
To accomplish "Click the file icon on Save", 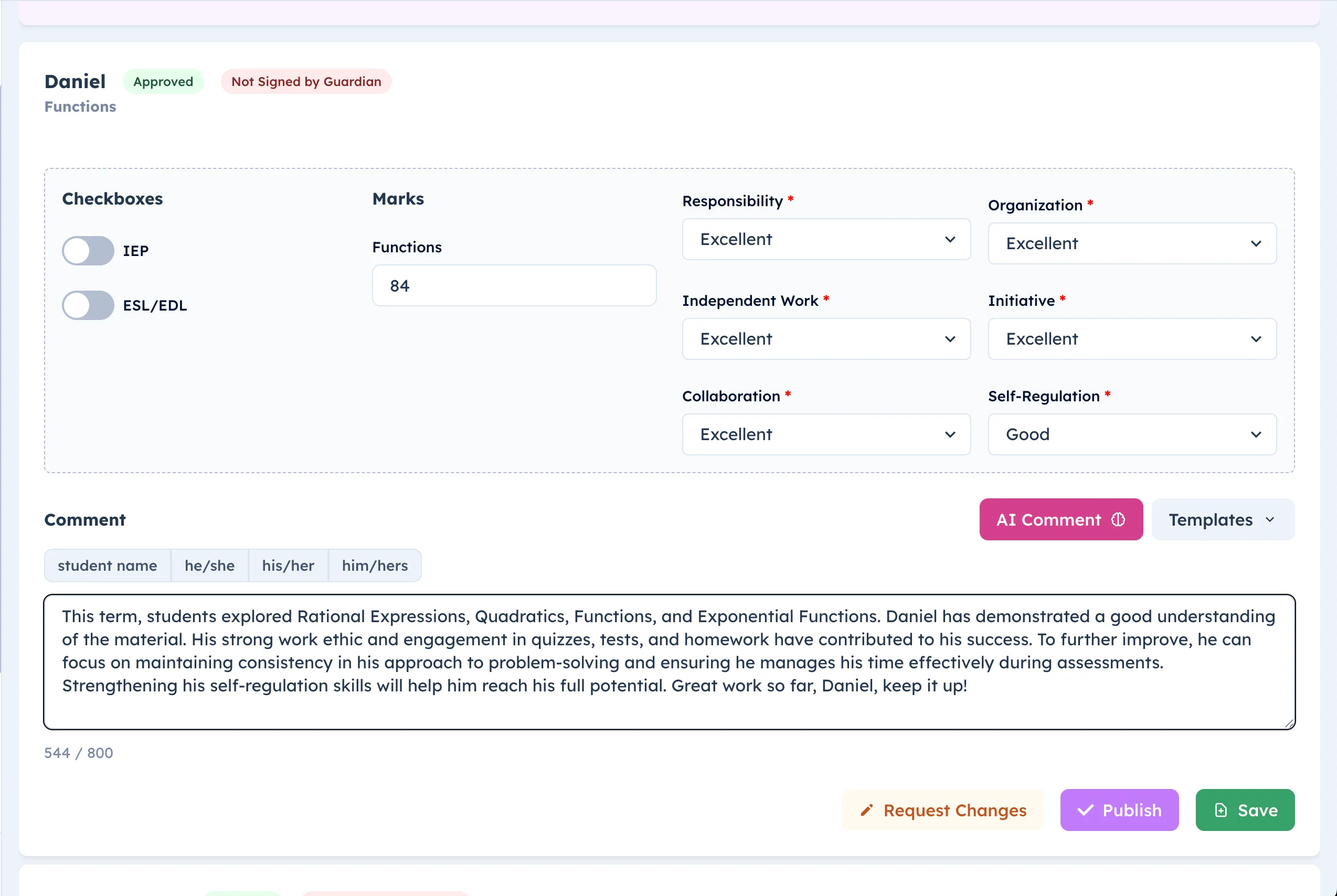I will click(x=1221, y=810).
